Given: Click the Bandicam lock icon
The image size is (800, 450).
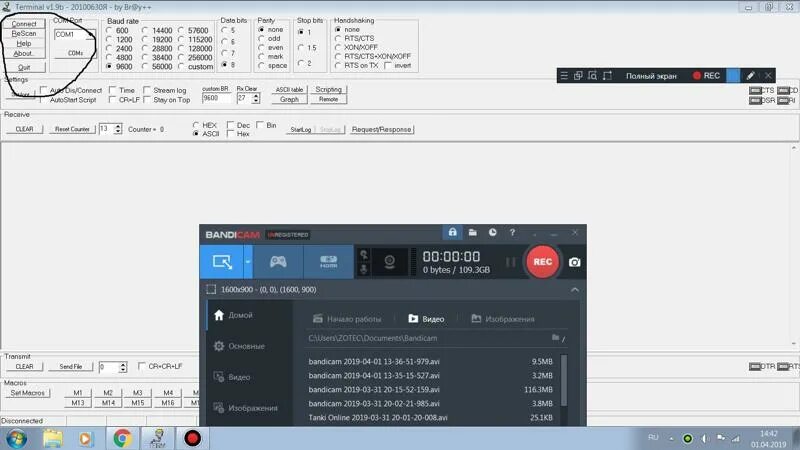Looking at the screenshot, I should pyautogui.click(x=453, y=233).
